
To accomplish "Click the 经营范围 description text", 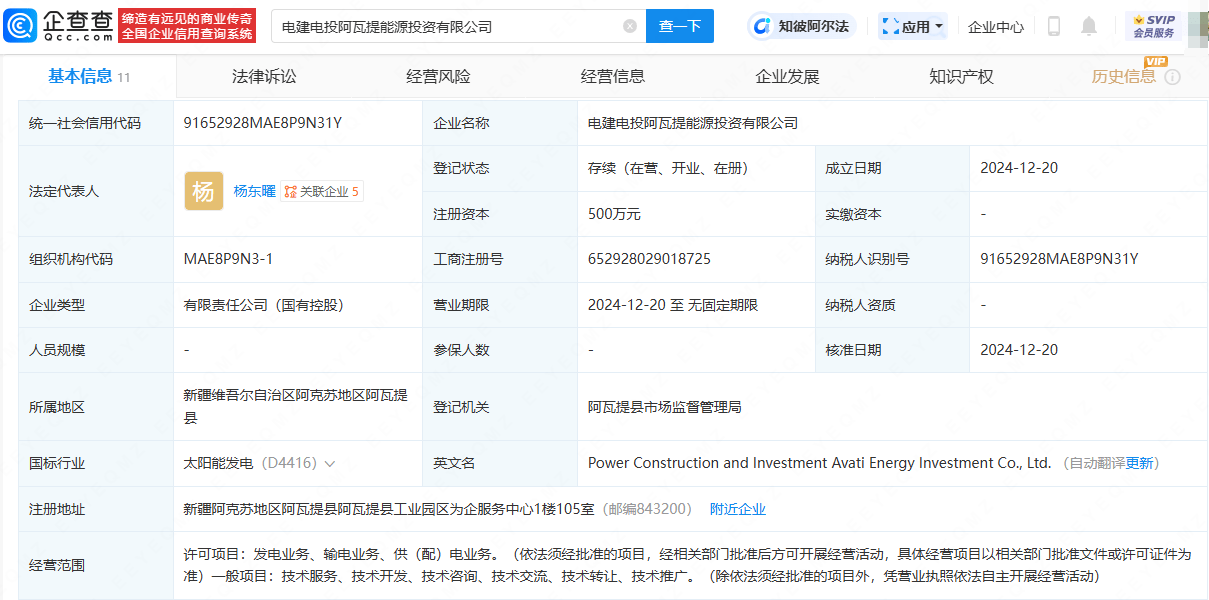I will (x=688, y=565).
